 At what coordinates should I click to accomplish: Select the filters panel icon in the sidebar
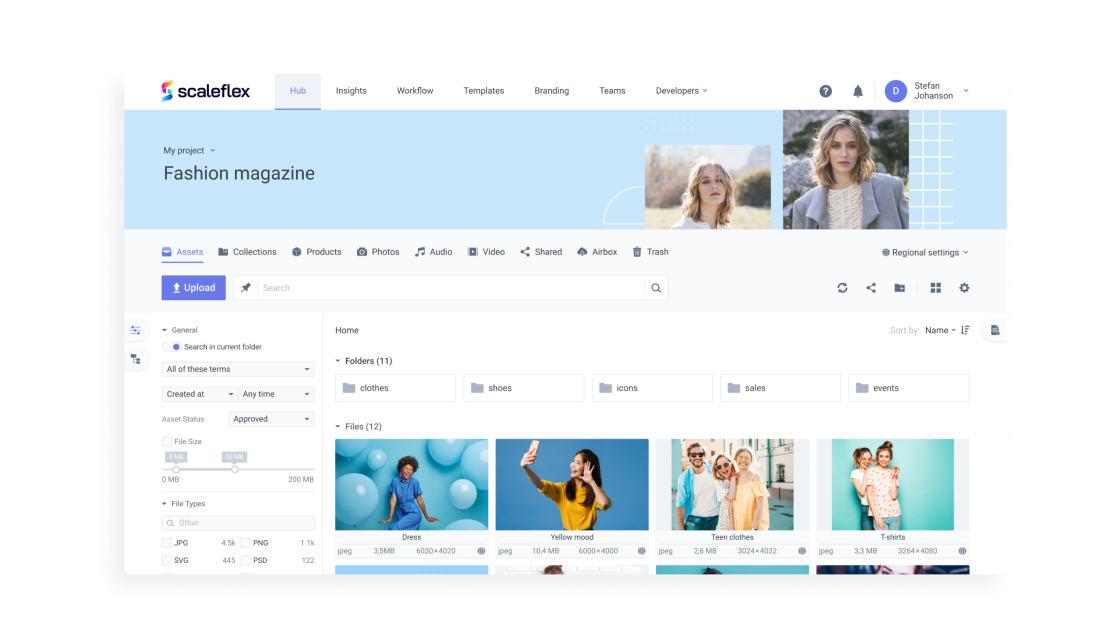(x=135, y=330)
